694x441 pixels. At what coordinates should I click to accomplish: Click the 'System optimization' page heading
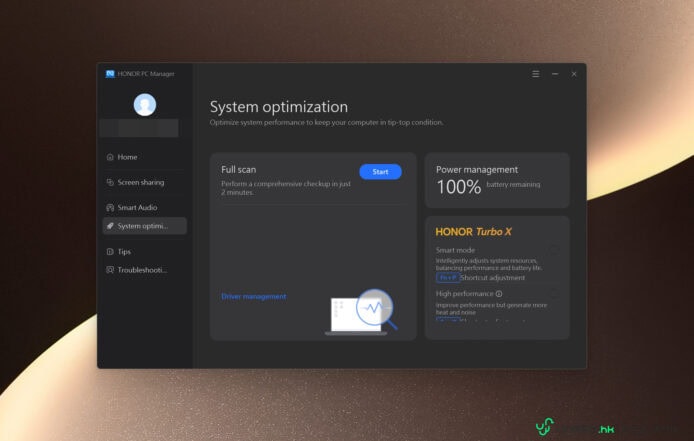[x=279, y=107]
